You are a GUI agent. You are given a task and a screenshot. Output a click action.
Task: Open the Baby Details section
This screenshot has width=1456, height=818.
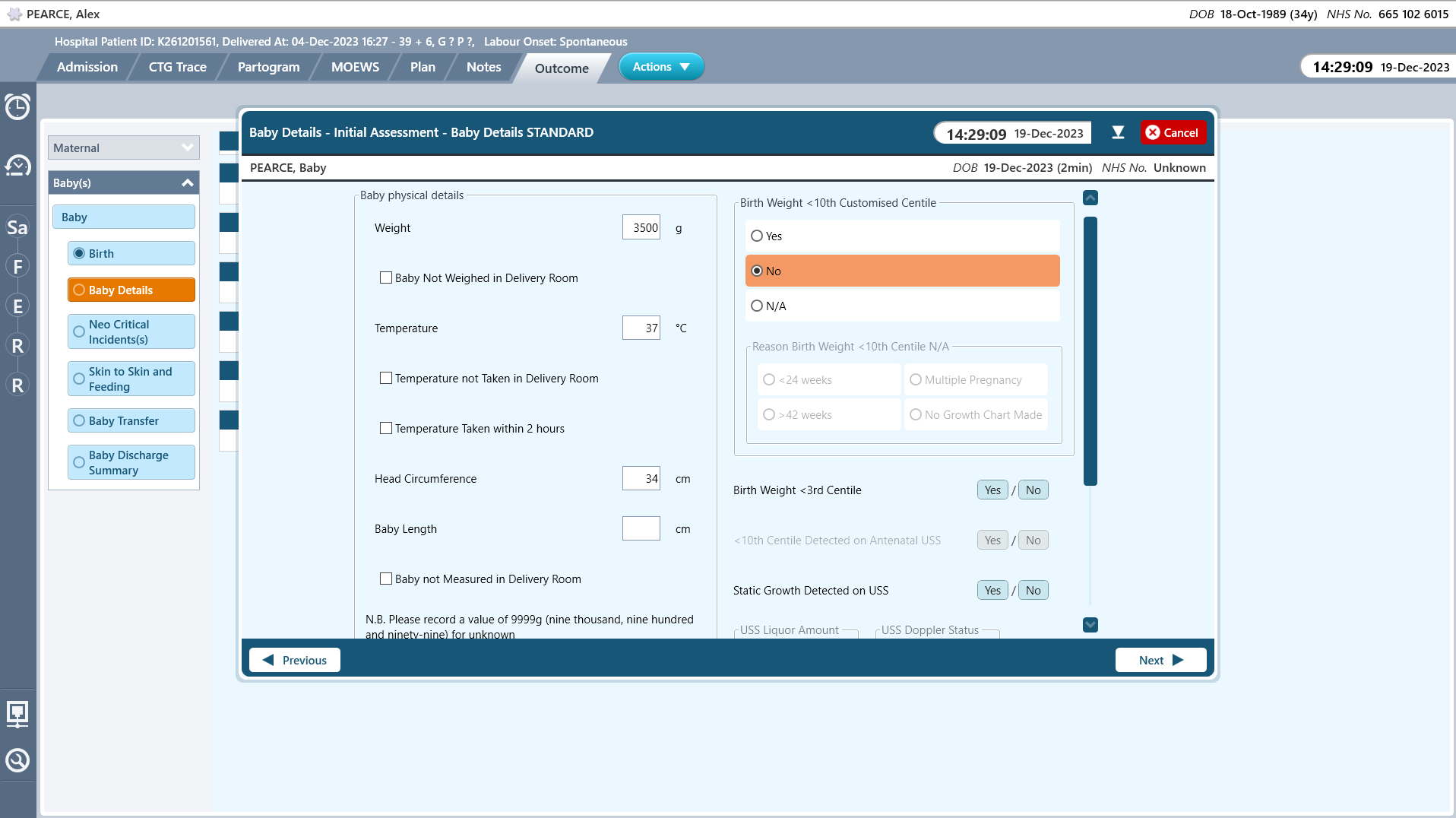131,290
